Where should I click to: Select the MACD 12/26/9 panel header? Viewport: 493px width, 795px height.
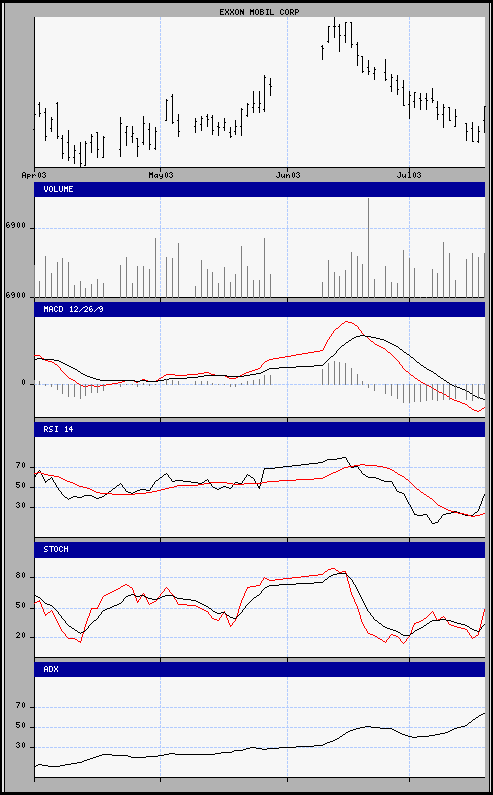click(259, 309)
